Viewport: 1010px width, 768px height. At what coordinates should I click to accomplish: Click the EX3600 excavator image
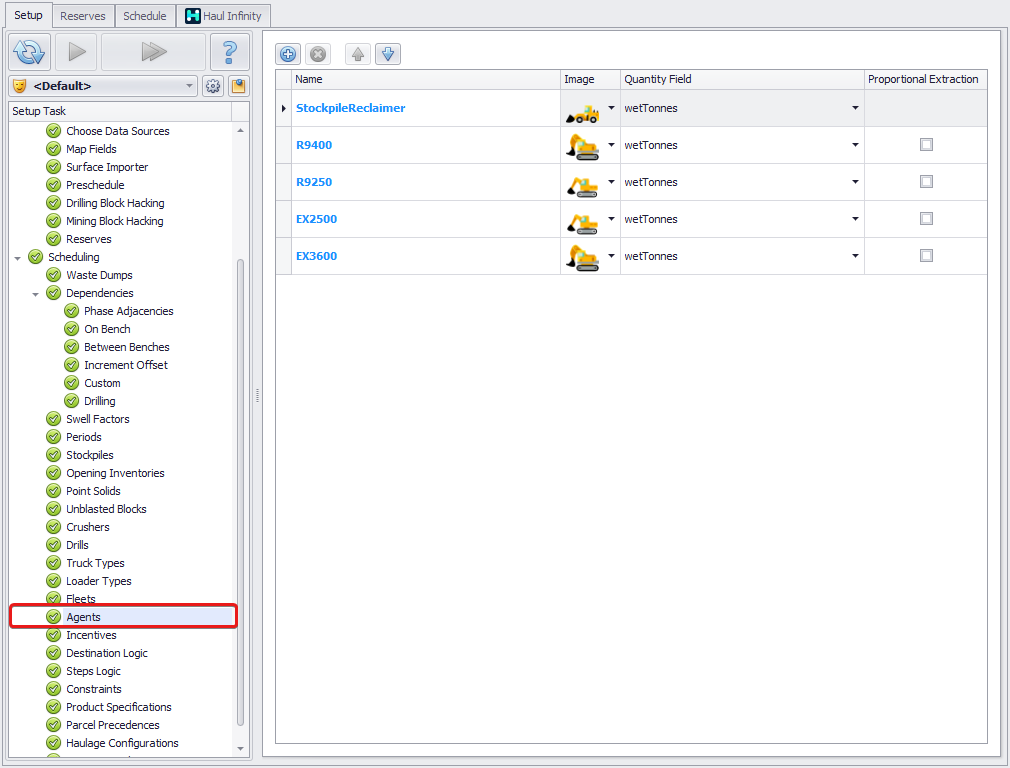click(x=582, y=258)
